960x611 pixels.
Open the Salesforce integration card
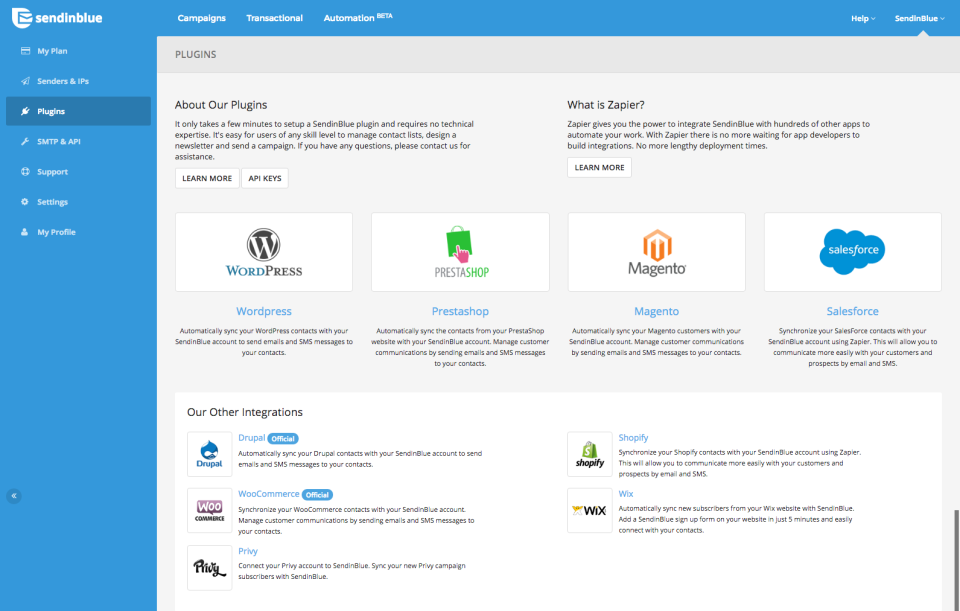coord(852,251)
